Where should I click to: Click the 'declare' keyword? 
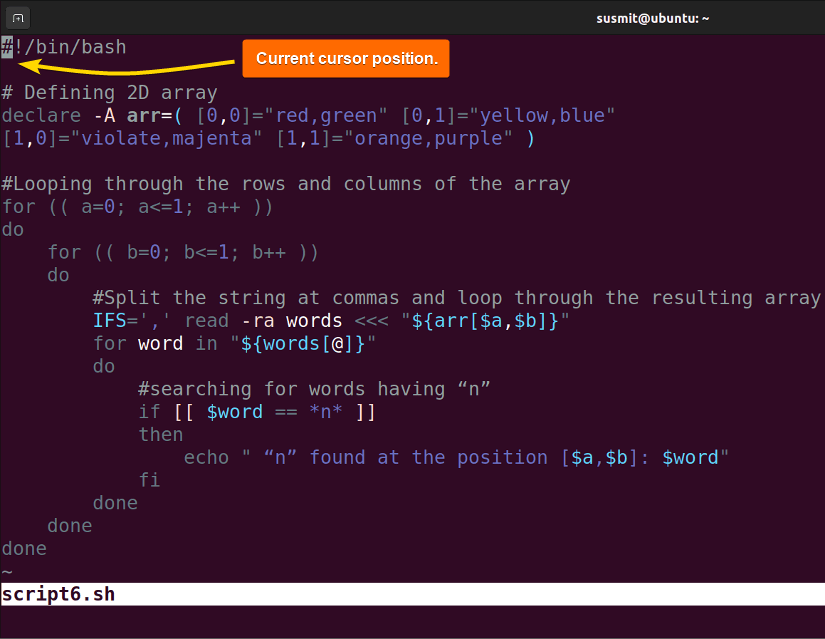tap(41, 115)
